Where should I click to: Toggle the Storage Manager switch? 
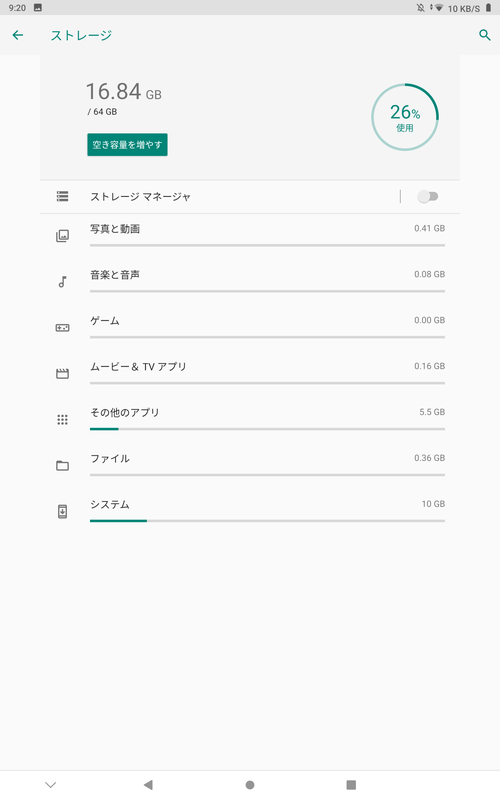[428, 196]
